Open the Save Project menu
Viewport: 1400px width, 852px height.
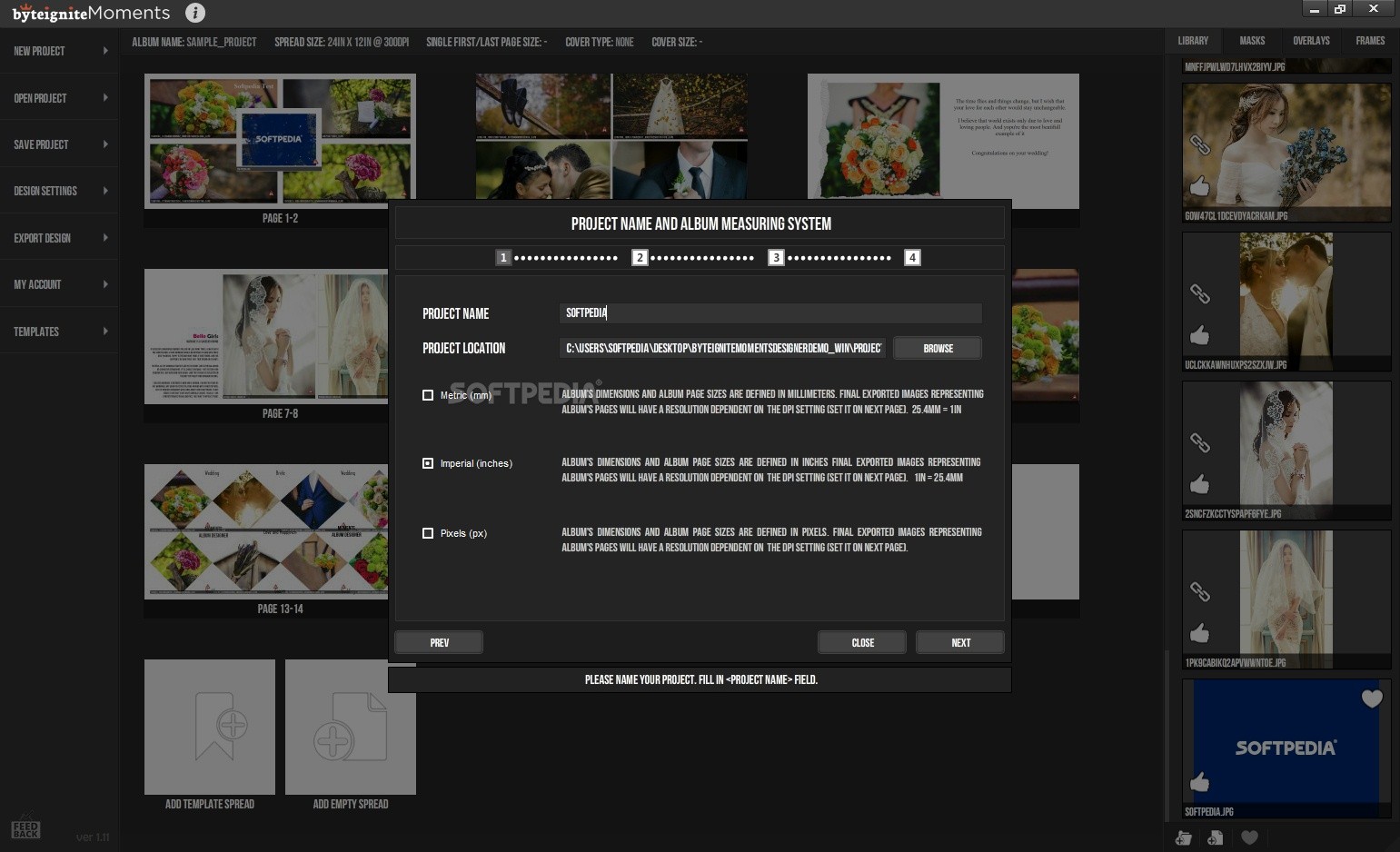tap(59, 144)
